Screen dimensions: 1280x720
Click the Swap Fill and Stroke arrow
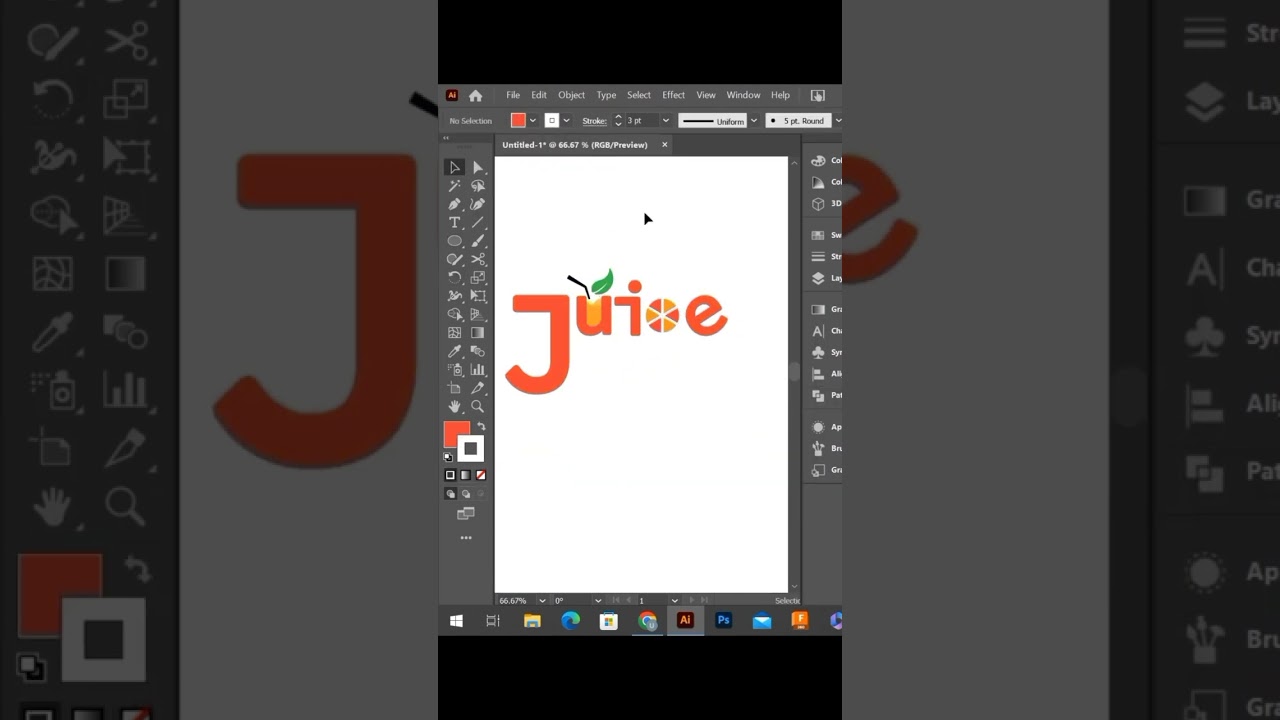pos(481,427)
